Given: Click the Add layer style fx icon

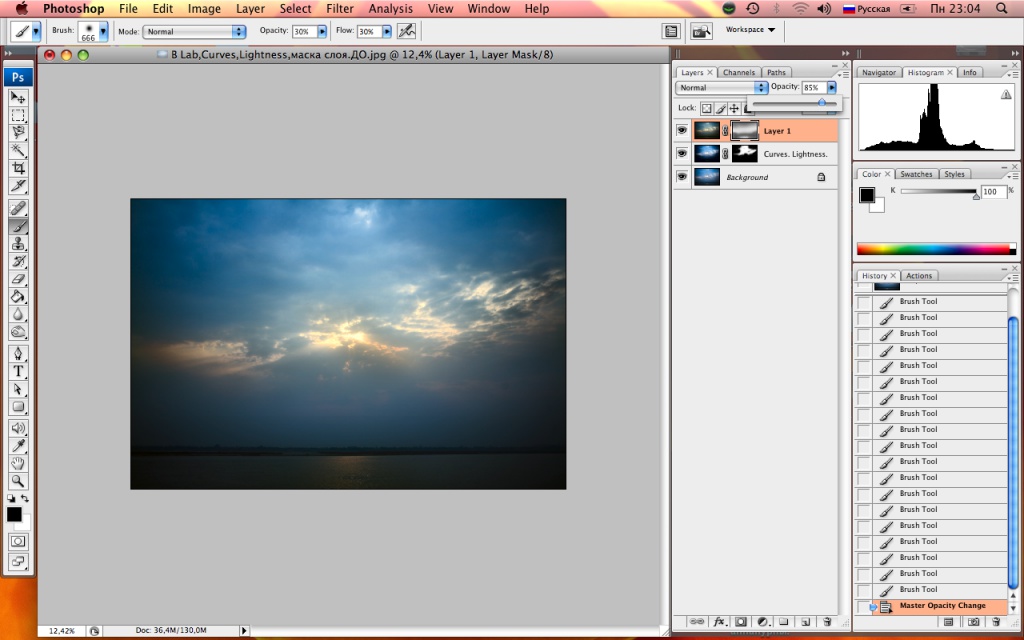Looking at the screenshot, I should tap(718, 622).
